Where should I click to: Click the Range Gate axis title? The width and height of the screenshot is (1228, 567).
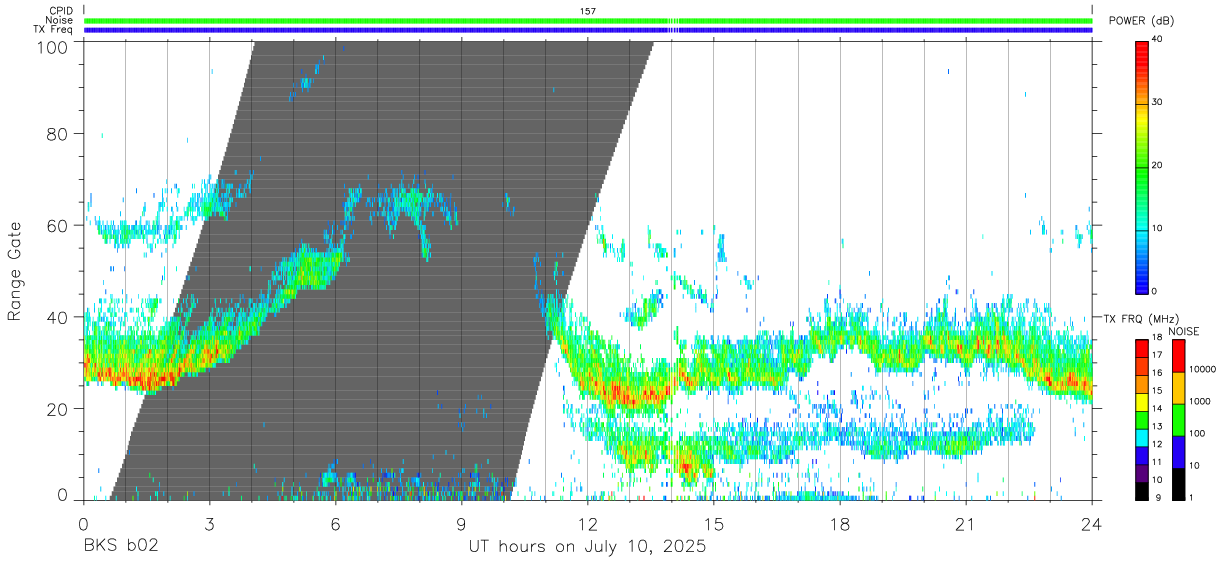[x=16, y=272]
